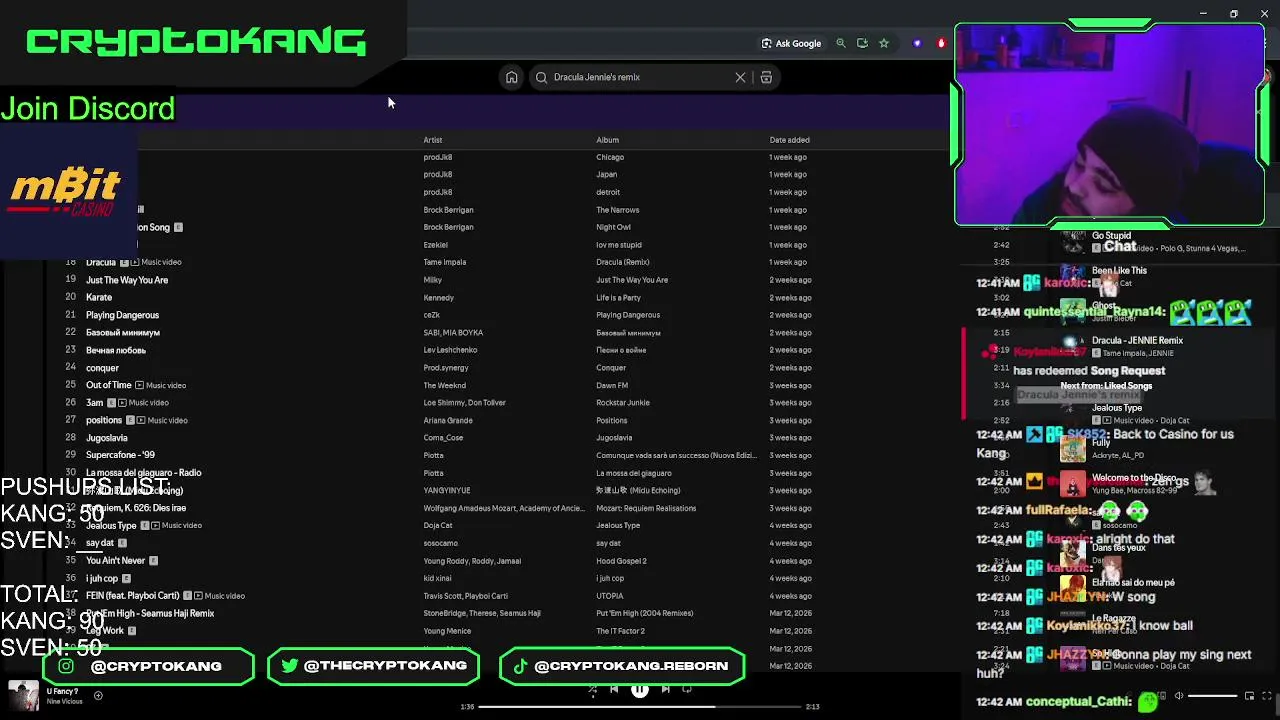Open the zoom magnifier icon in address bar

point(841,43)
